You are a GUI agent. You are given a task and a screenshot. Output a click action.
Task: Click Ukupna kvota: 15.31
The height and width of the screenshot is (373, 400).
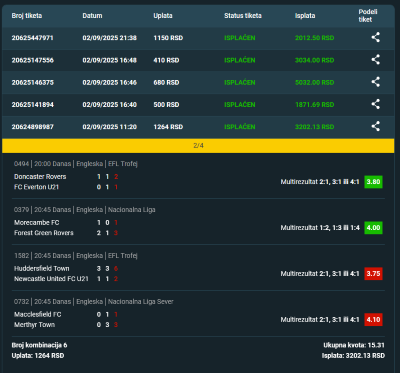point(354,345)
